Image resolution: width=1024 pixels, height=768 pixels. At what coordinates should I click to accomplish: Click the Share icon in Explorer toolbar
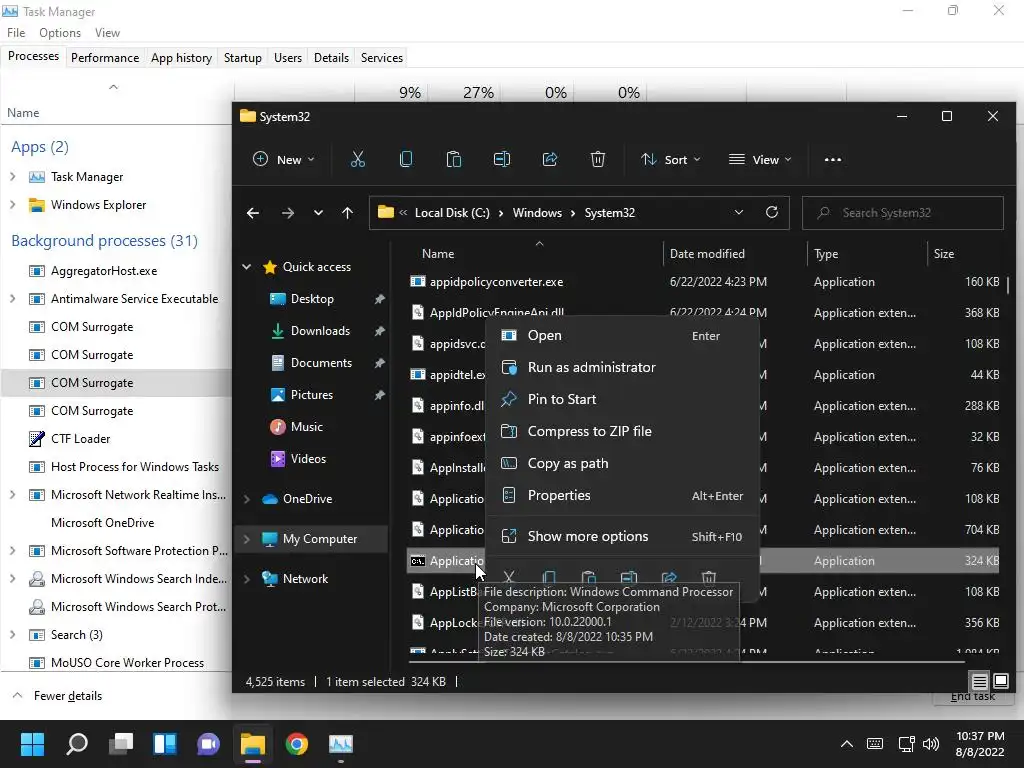click(550, 159)
